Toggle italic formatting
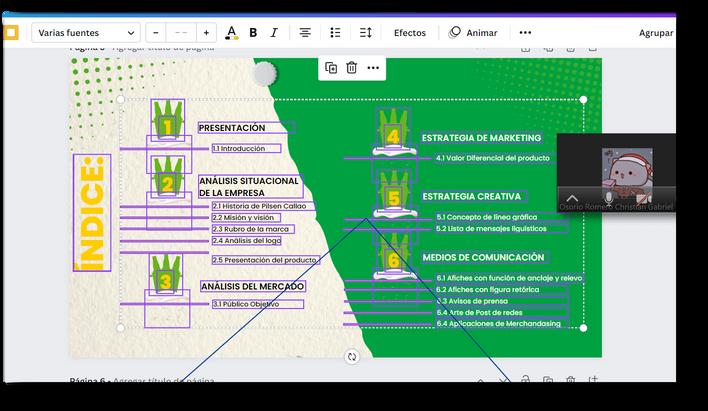Viewport: 708px width, 411px height. [x=274, y=33]
